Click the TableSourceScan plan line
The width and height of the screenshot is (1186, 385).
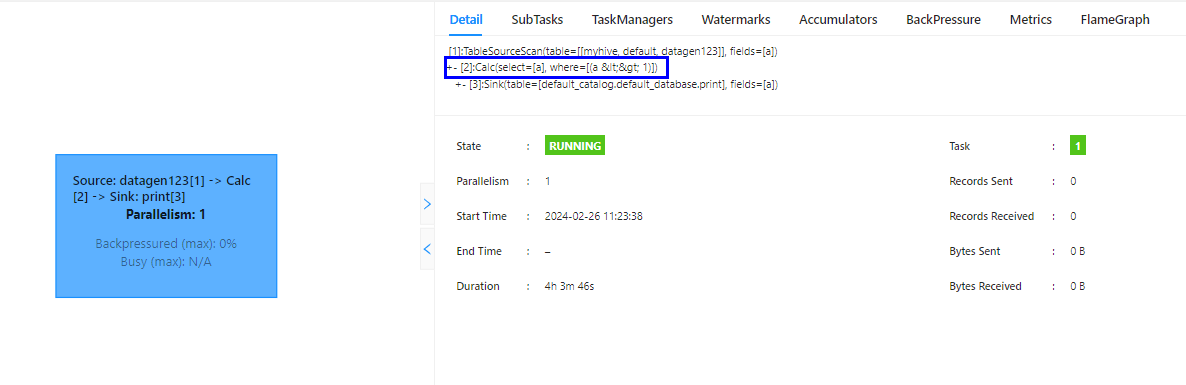(x=613, y=51)
